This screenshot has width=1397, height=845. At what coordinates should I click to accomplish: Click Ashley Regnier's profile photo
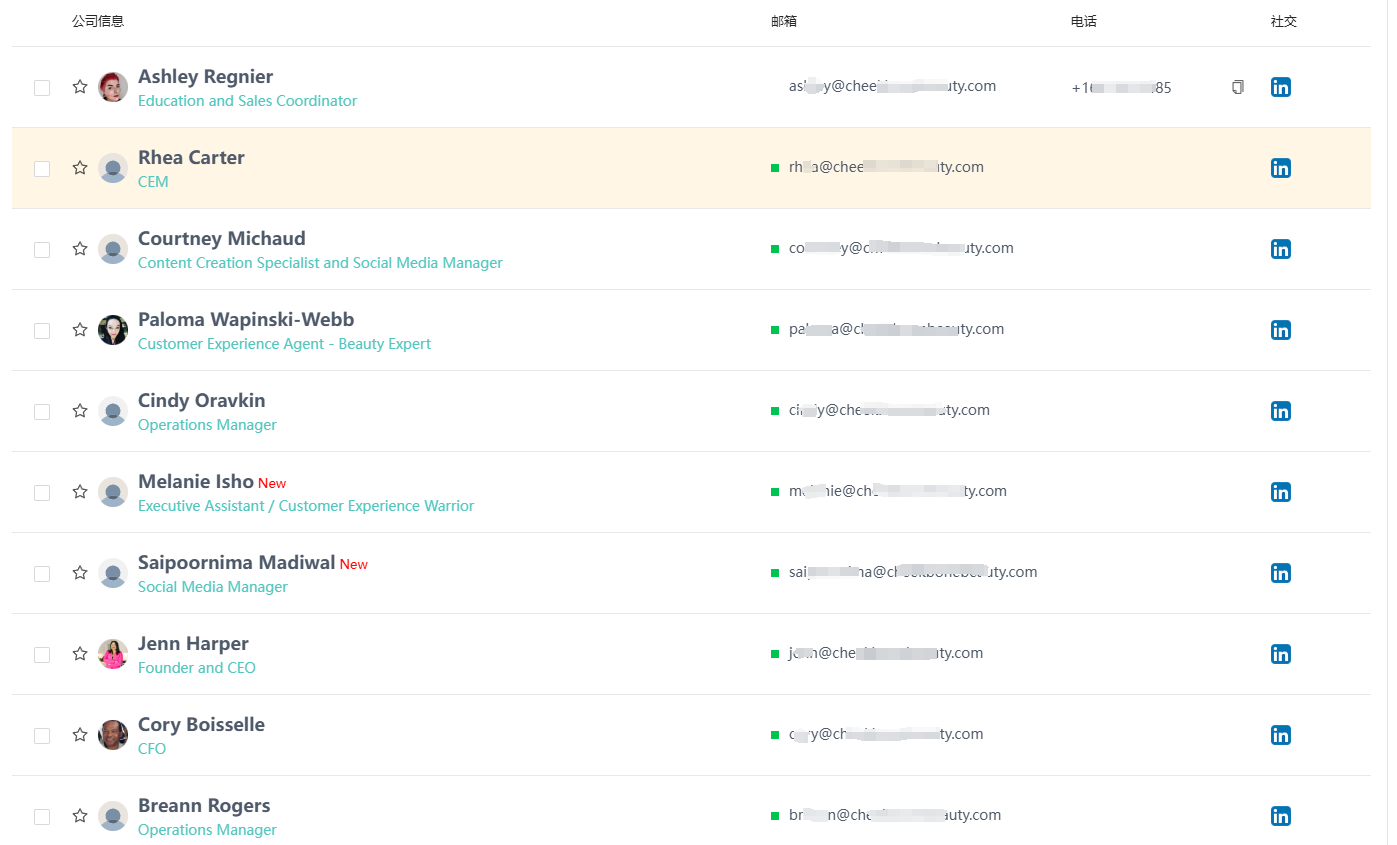point(113,87)
